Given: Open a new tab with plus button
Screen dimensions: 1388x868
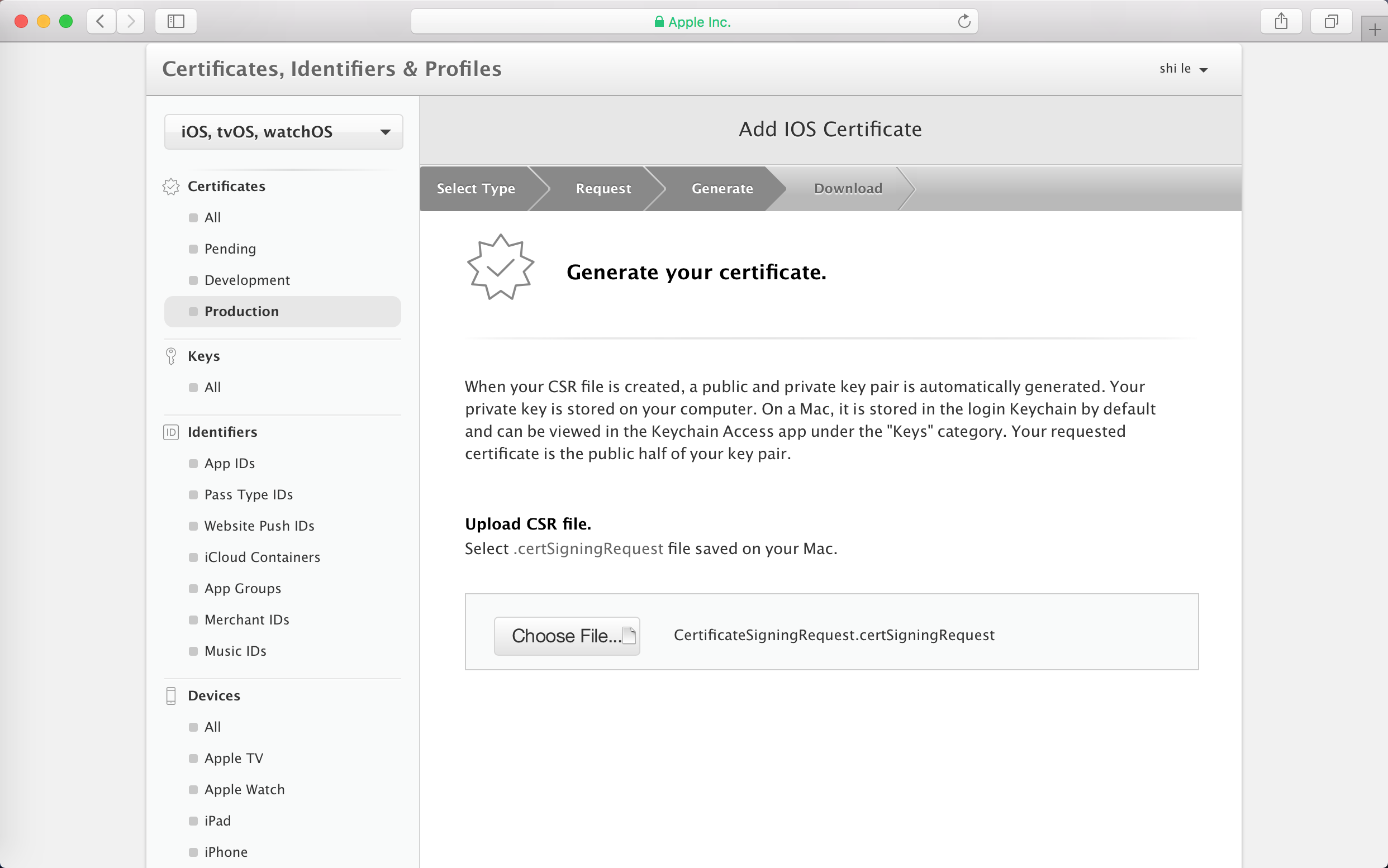Looking at the screenshot, I should 1375,29.
